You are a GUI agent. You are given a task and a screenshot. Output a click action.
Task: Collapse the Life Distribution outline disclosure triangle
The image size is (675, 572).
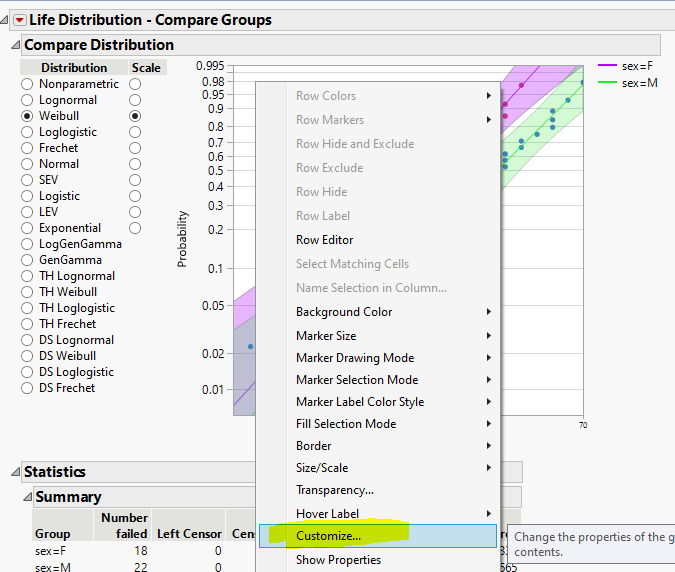click(x=5, y=19)
